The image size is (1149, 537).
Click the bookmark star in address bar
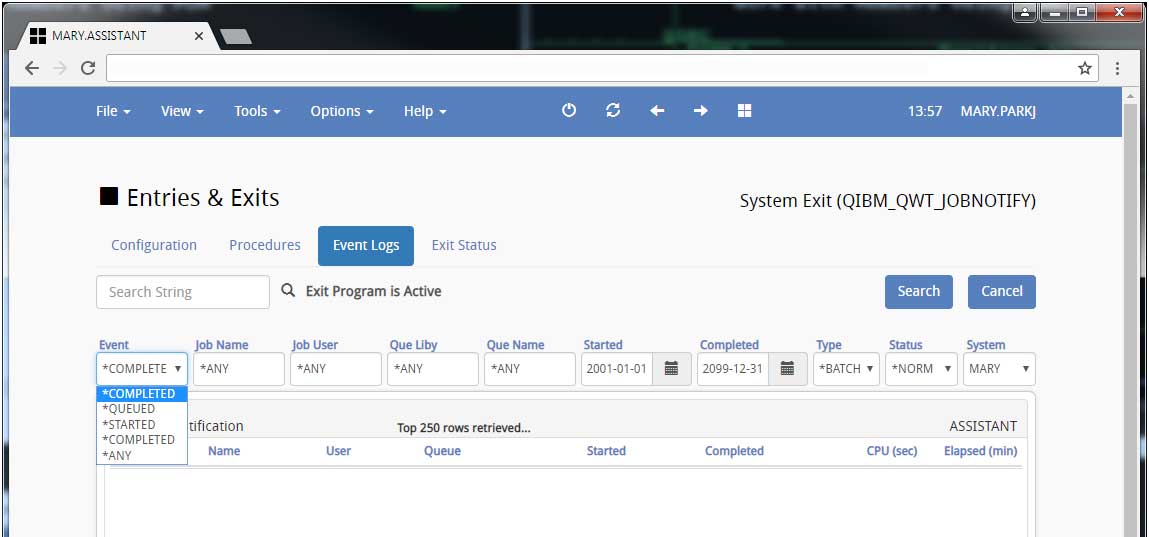click(1085, 68)
